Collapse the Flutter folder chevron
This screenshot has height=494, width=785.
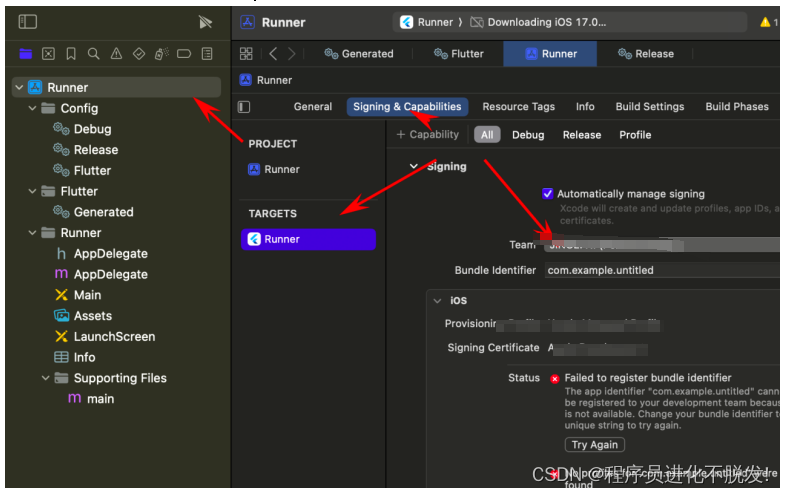(x=32, y=191)
